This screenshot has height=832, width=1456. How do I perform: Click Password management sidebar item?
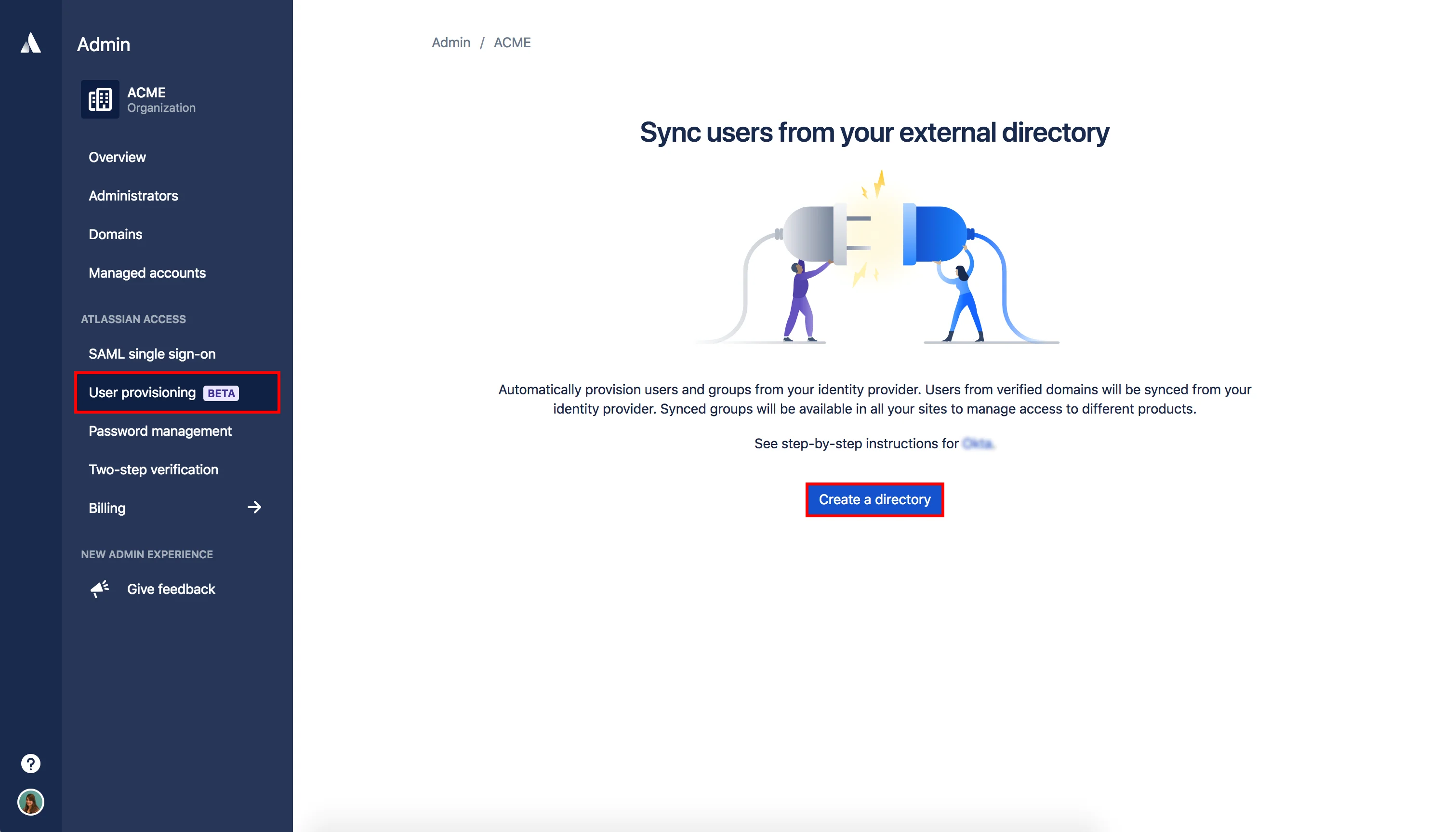click(x=160, y=430)
